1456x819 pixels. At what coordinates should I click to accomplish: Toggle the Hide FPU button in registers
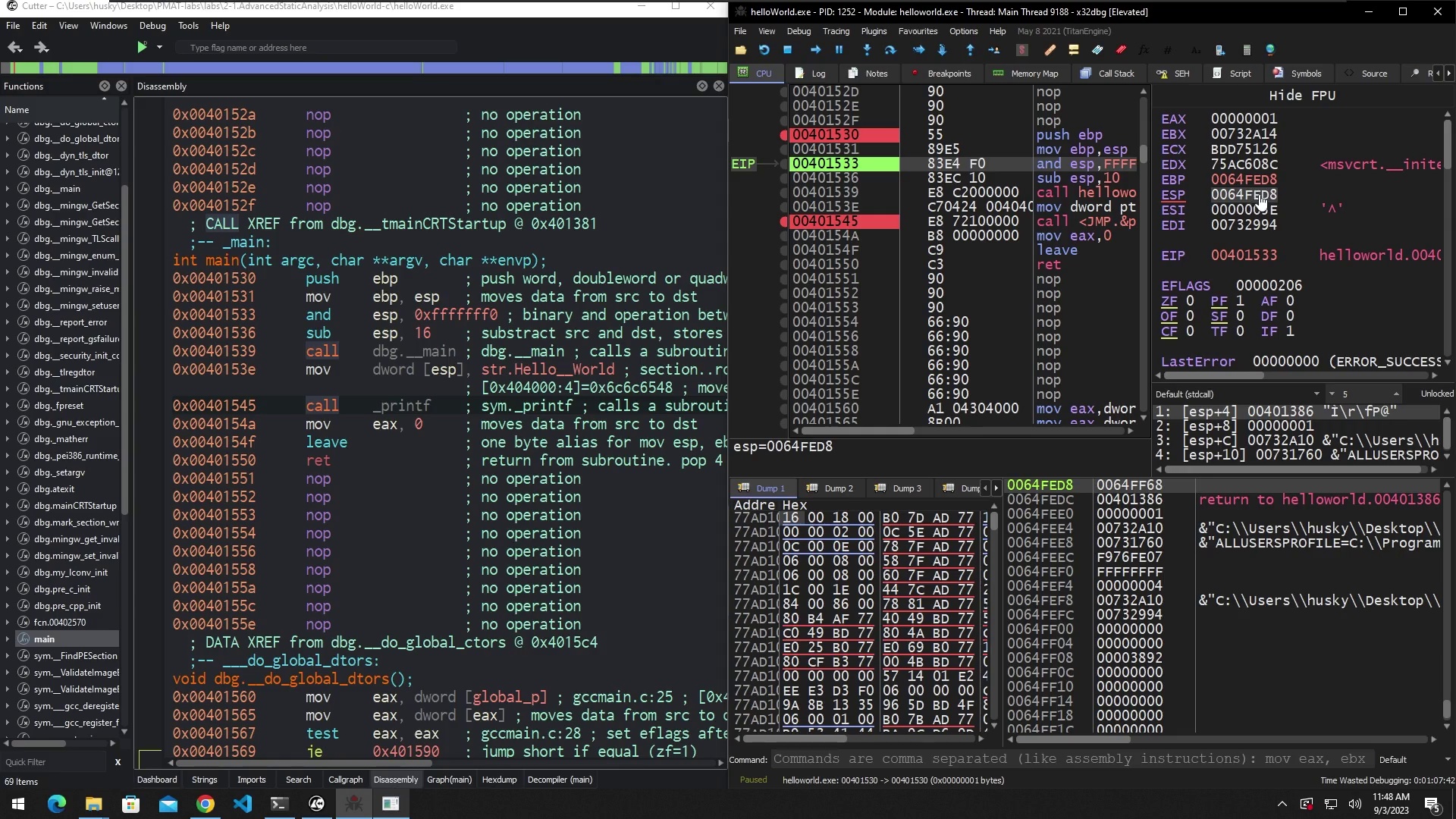1302,96
